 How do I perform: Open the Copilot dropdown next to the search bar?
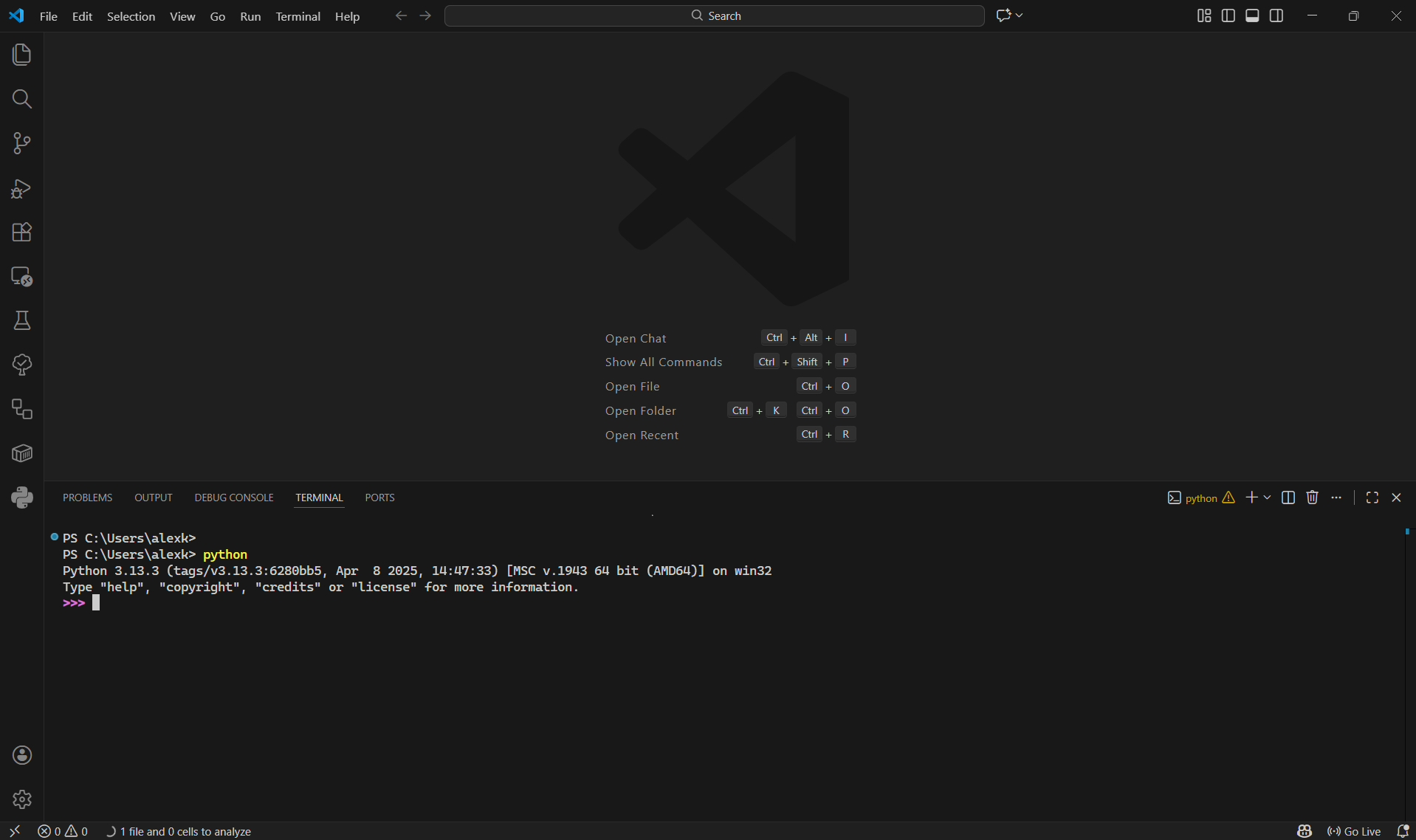[x=1019, y=15]
